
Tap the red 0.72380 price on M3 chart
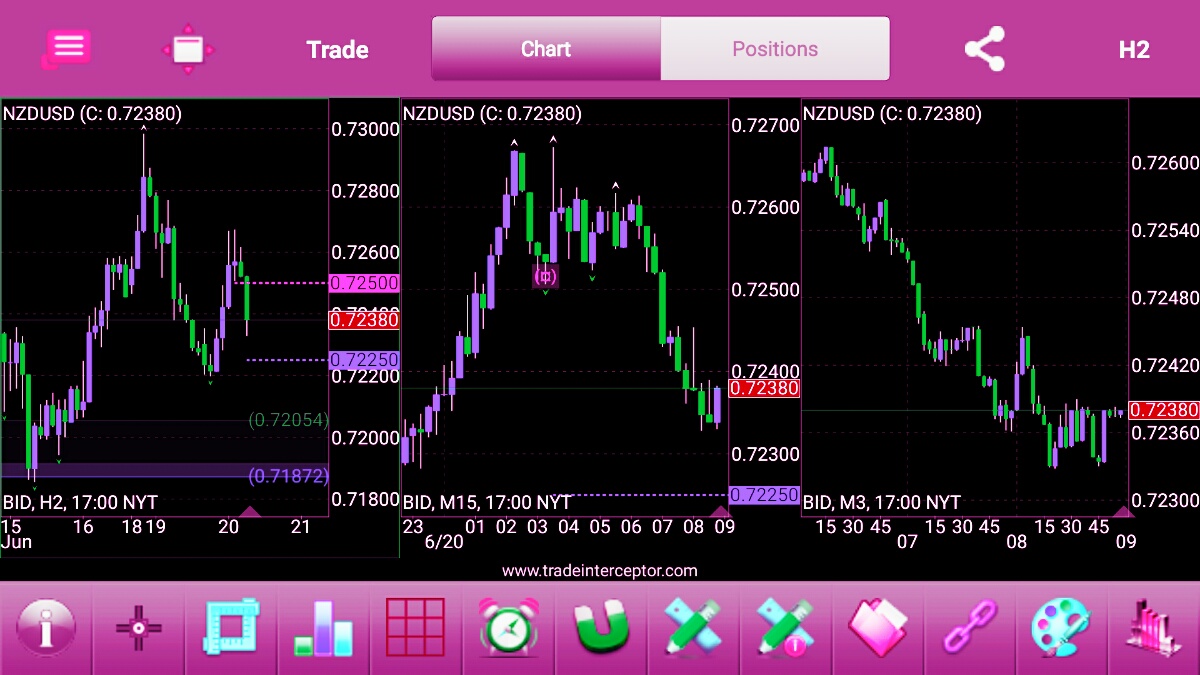(1164, 410)
